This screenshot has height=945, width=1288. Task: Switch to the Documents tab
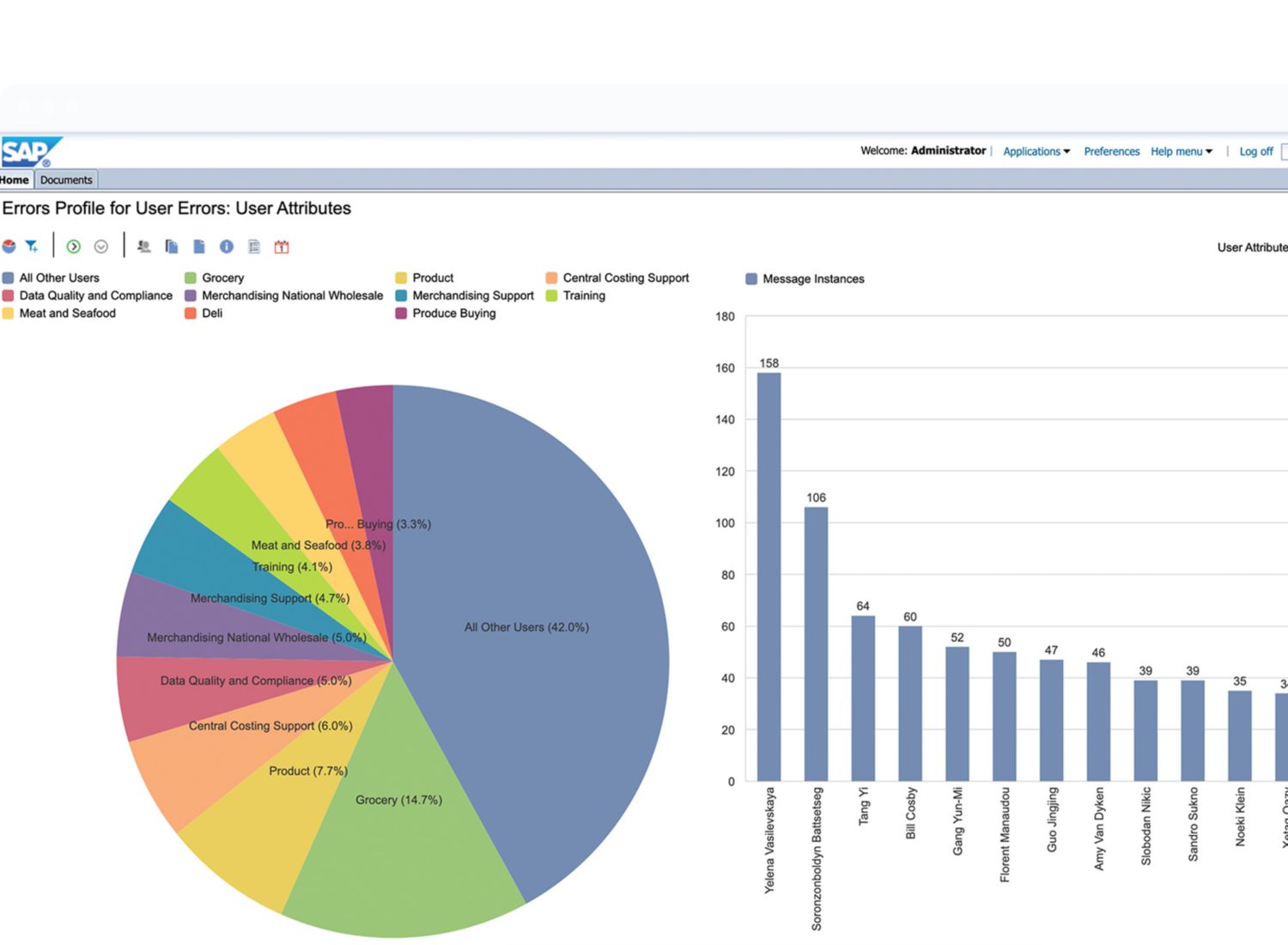tap(66, 180)
